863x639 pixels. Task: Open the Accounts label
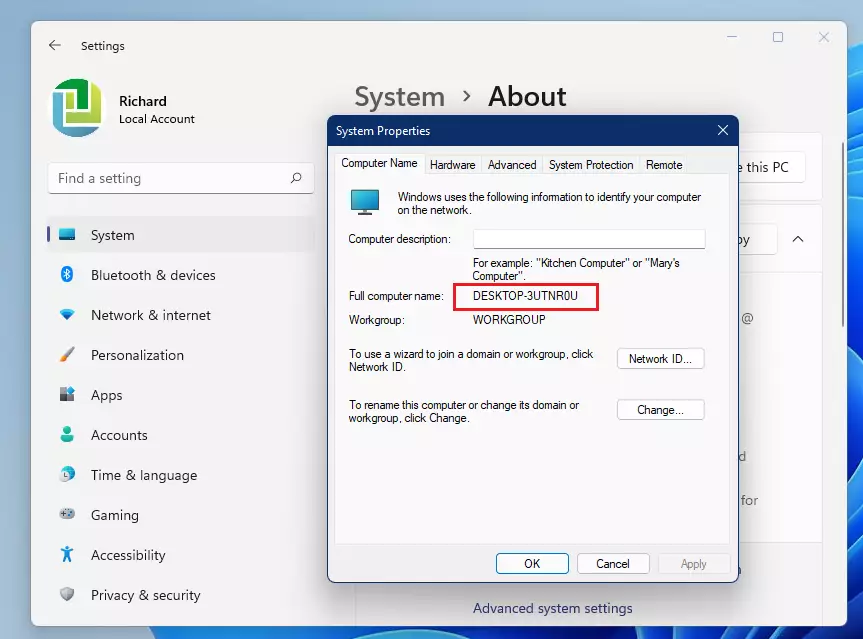pyautogui.click(x=119, y=435)
